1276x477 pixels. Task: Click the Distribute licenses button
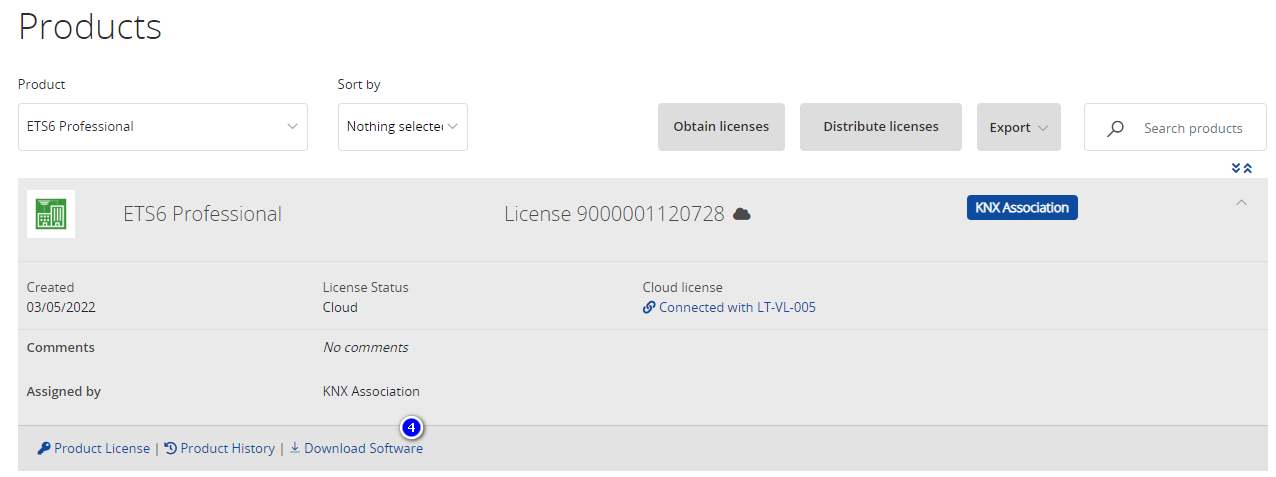[881, 127]
